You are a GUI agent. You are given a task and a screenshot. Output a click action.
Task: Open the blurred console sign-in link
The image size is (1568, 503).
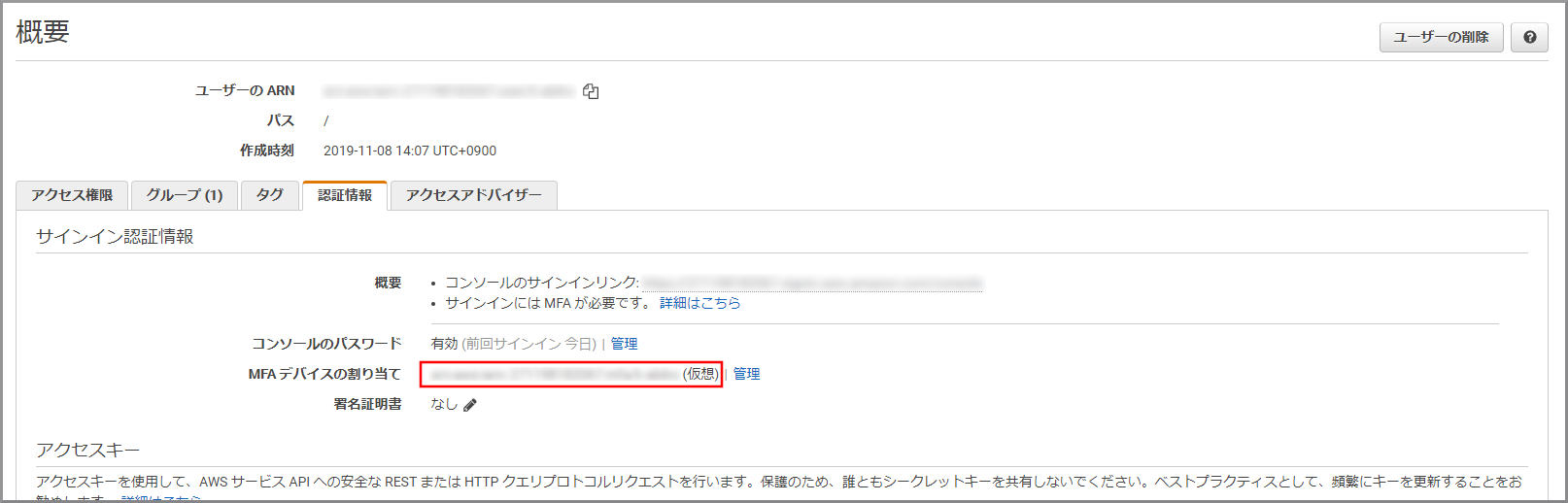(x=812, y=283)
